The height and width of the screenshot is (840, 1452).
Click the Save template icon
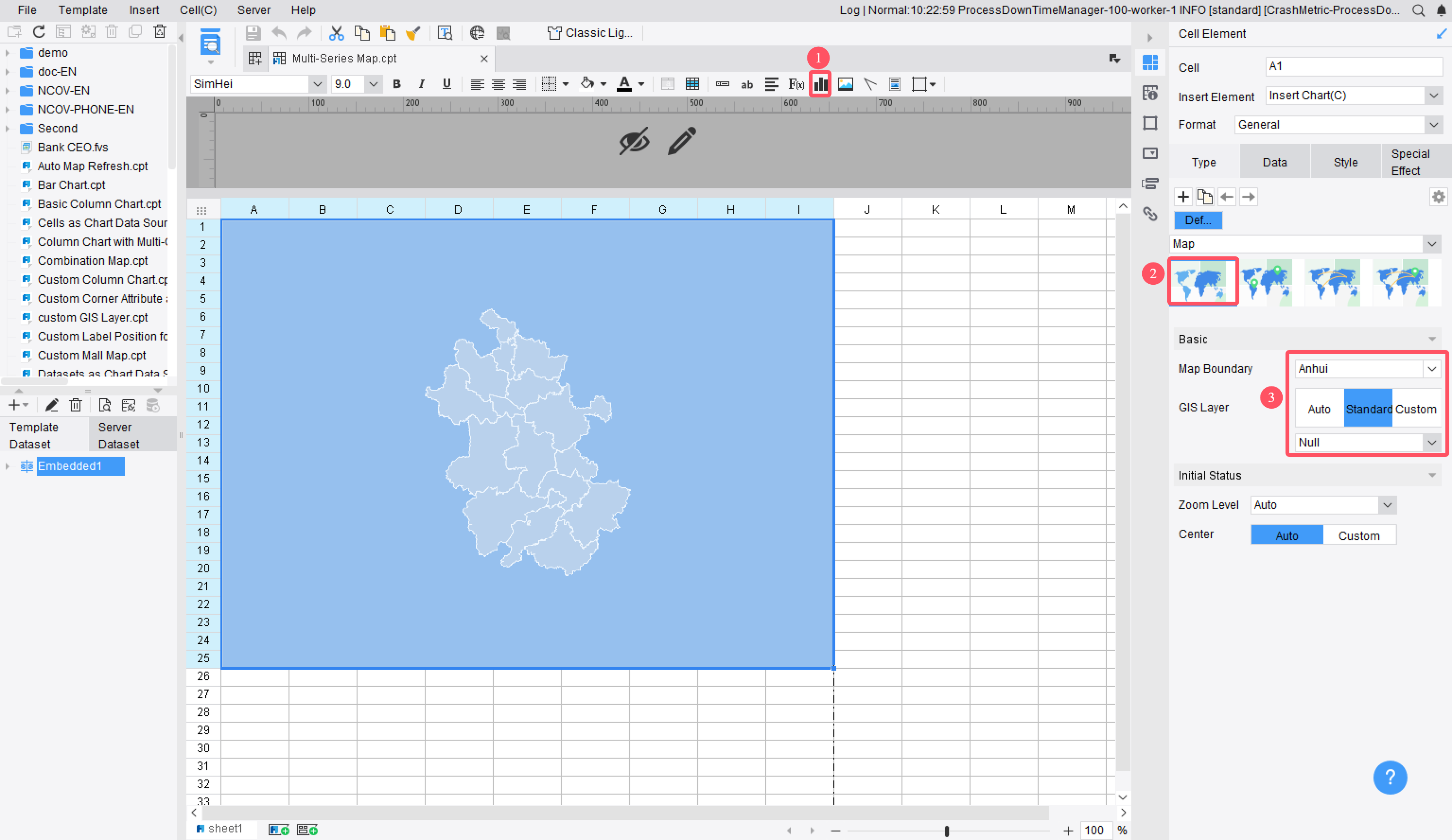(253, 33)
